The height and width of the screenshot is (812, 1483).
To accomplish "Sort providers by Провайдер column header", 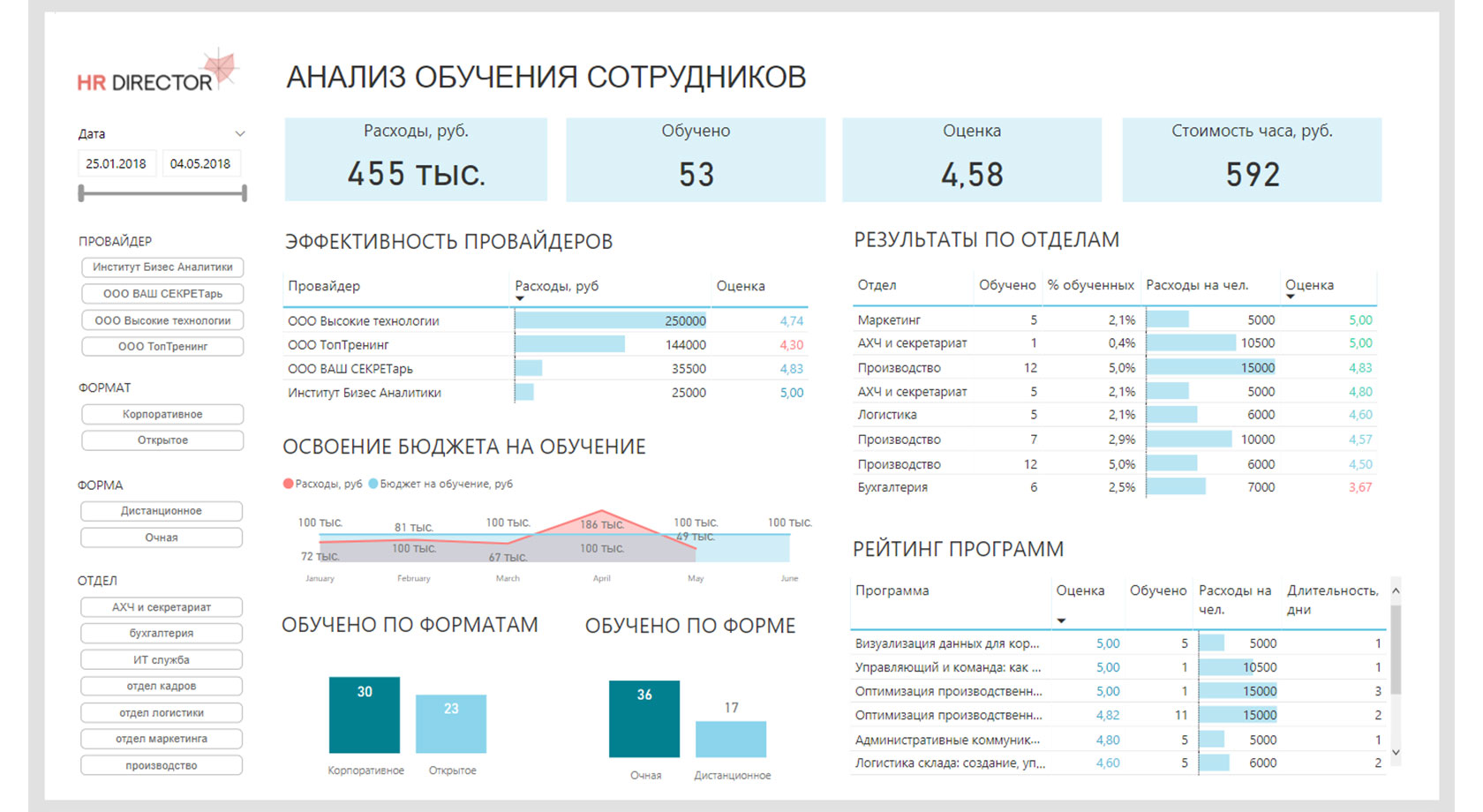I will click(324, 286).
